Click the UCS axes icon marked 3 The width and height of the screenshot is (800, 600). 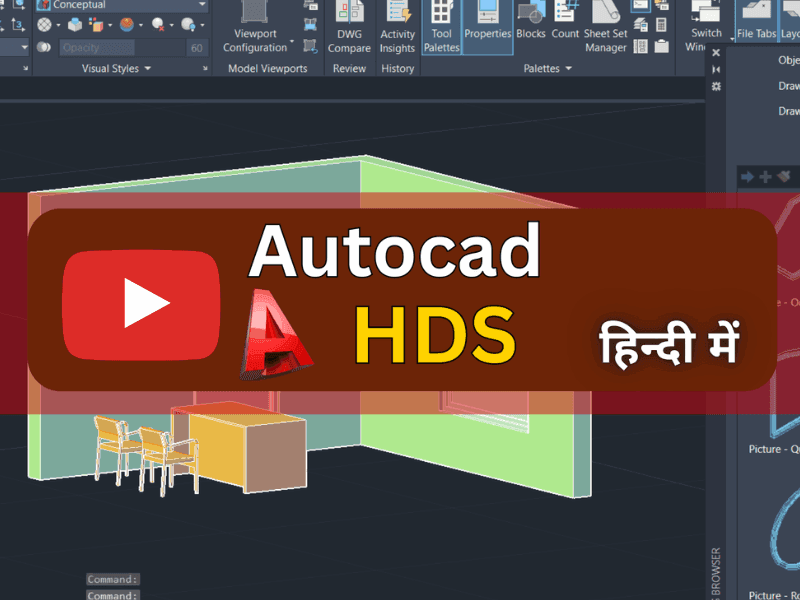click(18, 24)
